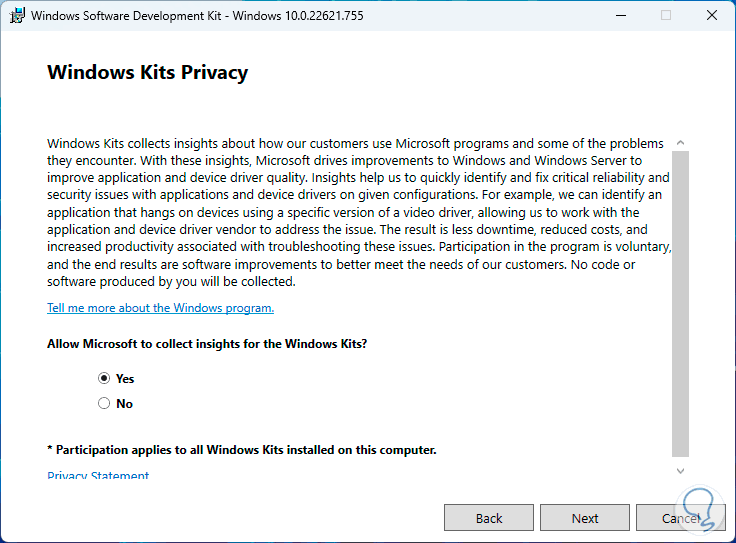Click the scrollbar down arrow
Viewport: 736px width, 543px height.
point(681,470)
